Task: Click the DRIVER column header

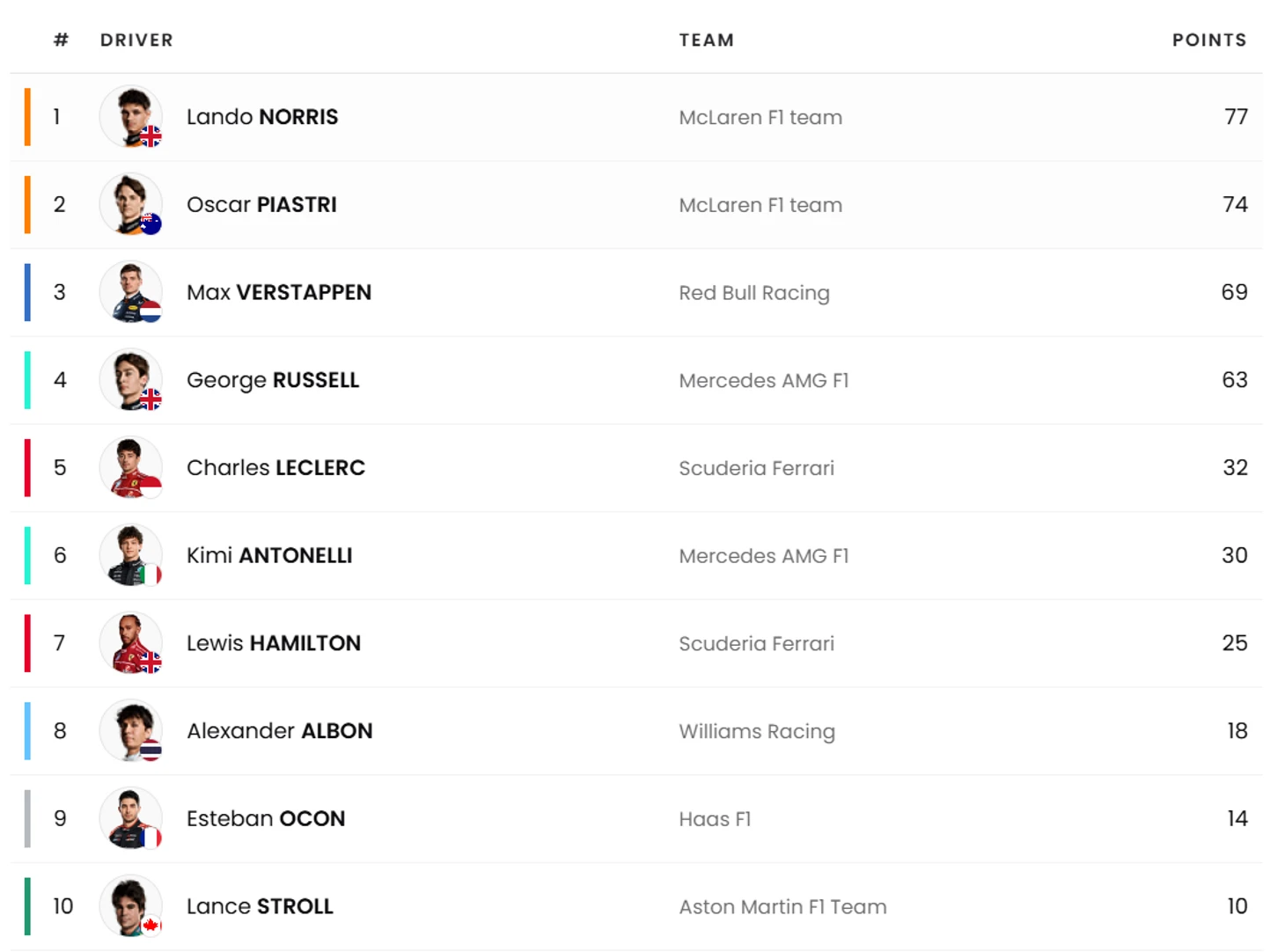Action: pyautogui.click(x=136, y=40)
